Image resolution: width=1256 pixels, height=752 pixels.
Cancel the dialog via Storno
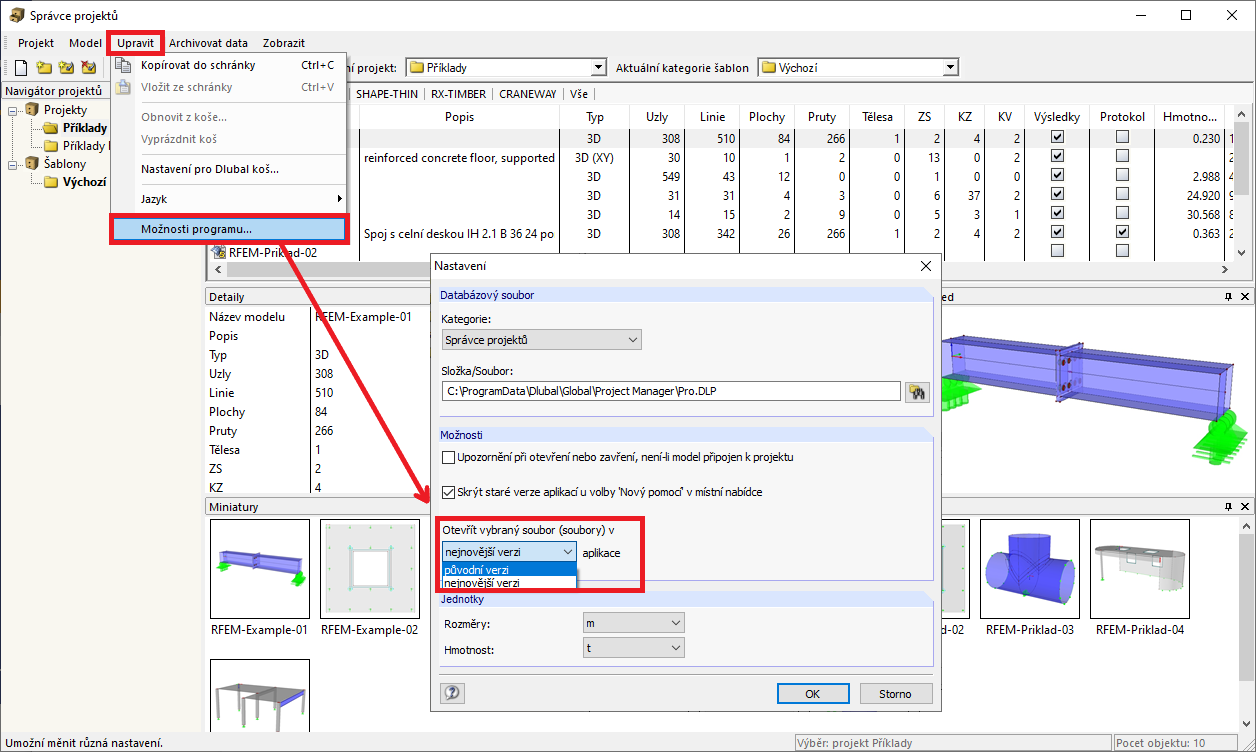click(x=898, y=693)
